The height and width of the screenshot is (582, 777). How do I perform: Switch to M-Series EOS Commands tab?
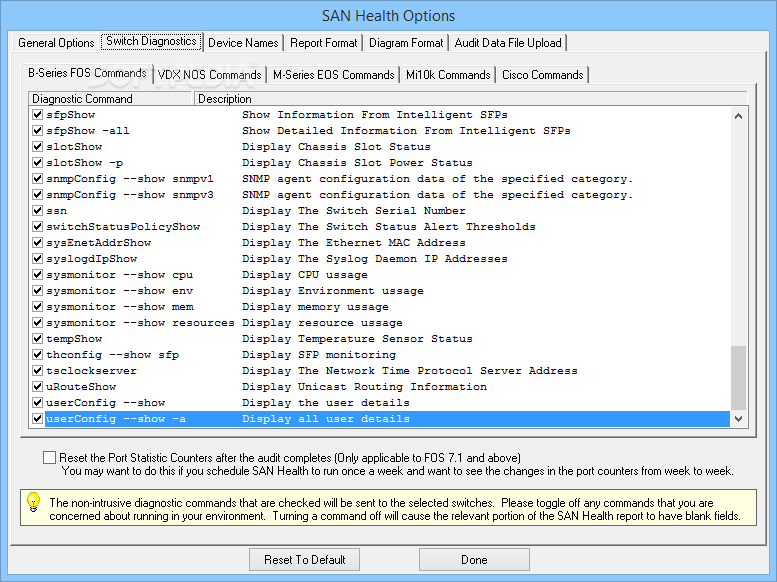click(333, 75)
